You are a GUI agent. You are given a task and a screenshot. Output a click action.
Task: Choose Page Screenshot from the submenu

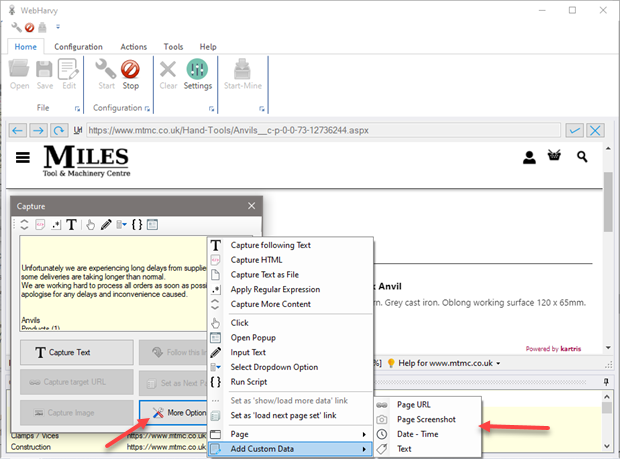(426, 419)
